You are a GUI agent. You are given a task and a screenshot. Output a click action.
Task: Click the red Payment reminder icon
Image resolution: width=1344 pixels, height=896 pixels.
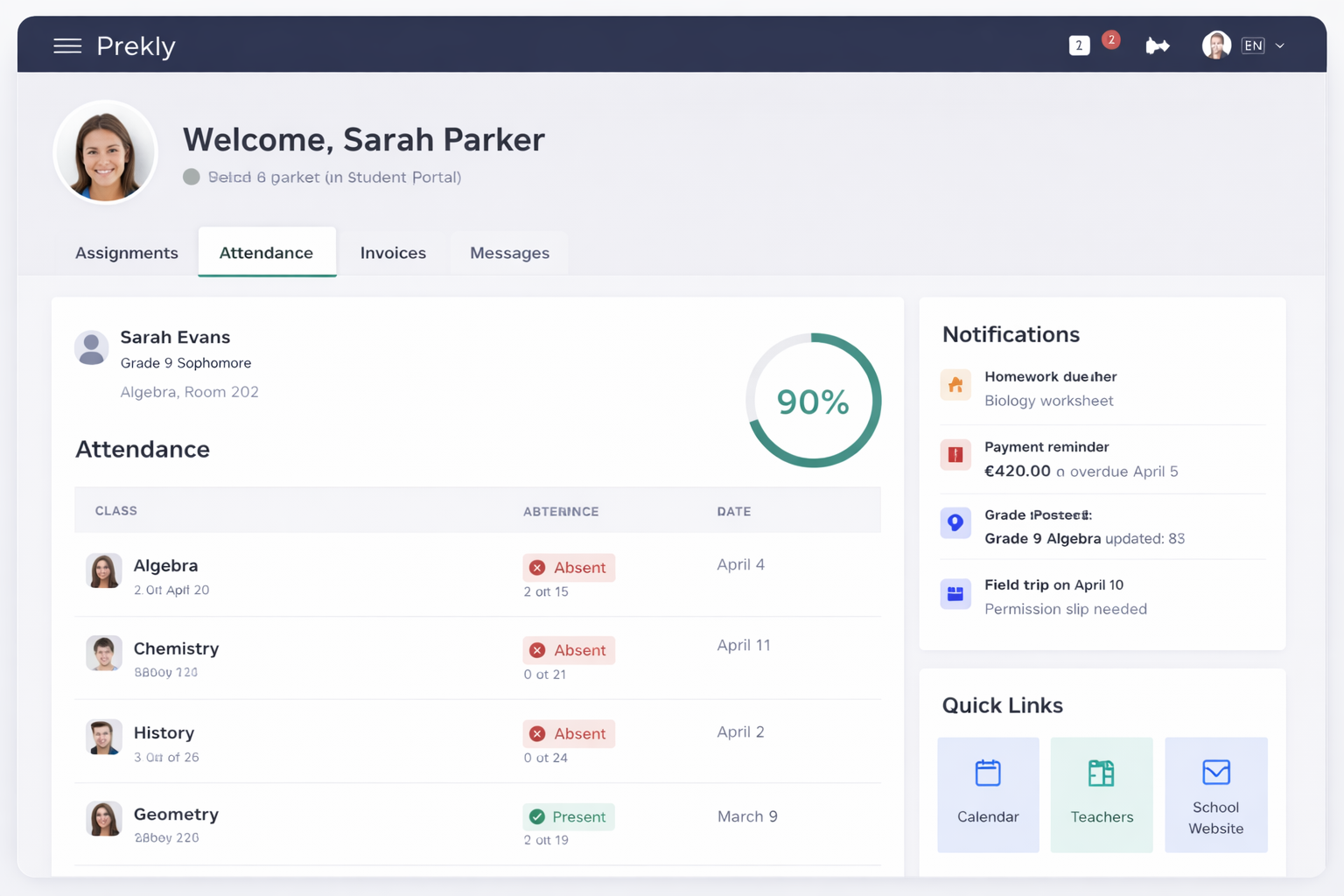coord(955,455)
